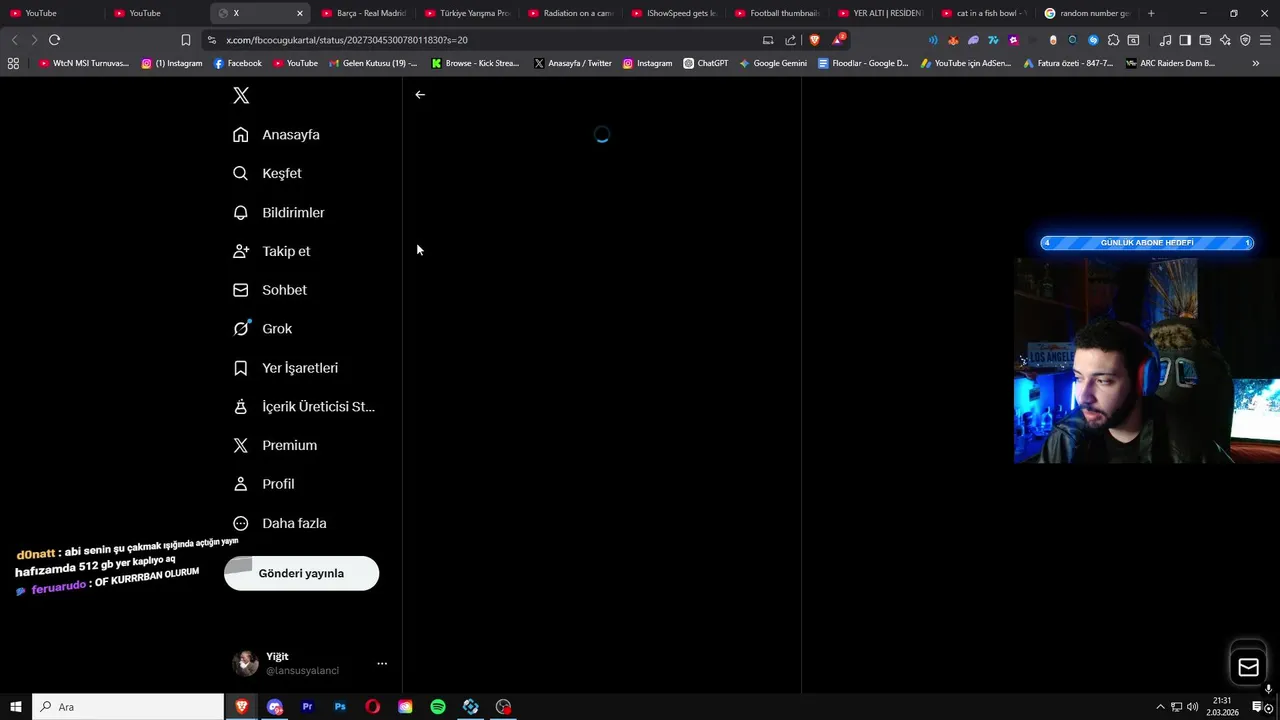Open the MetaMask fox extension

point(953,40)
